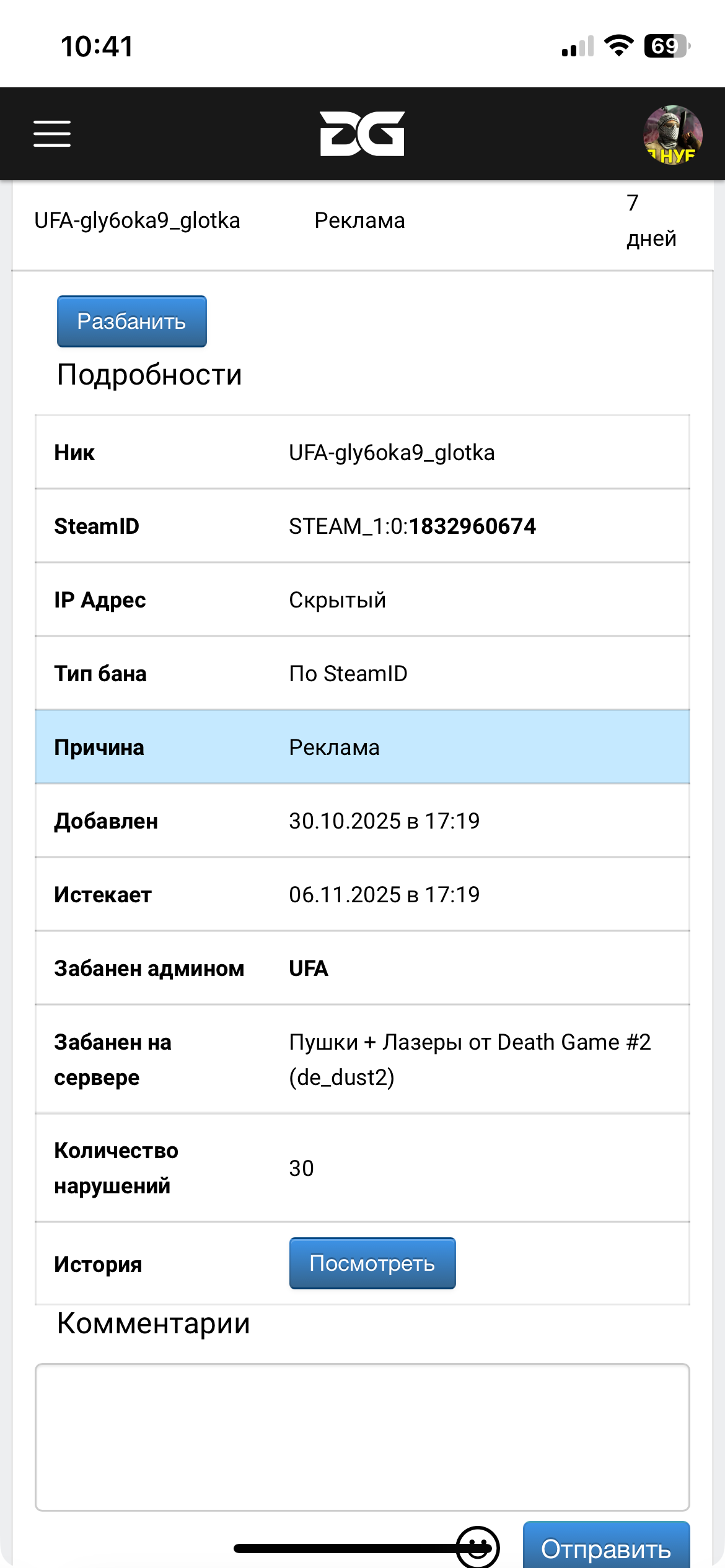This screenshot has height=1568, width=725.
Task: Tap the battery level indicator
Action: click(x=667, y=46)
